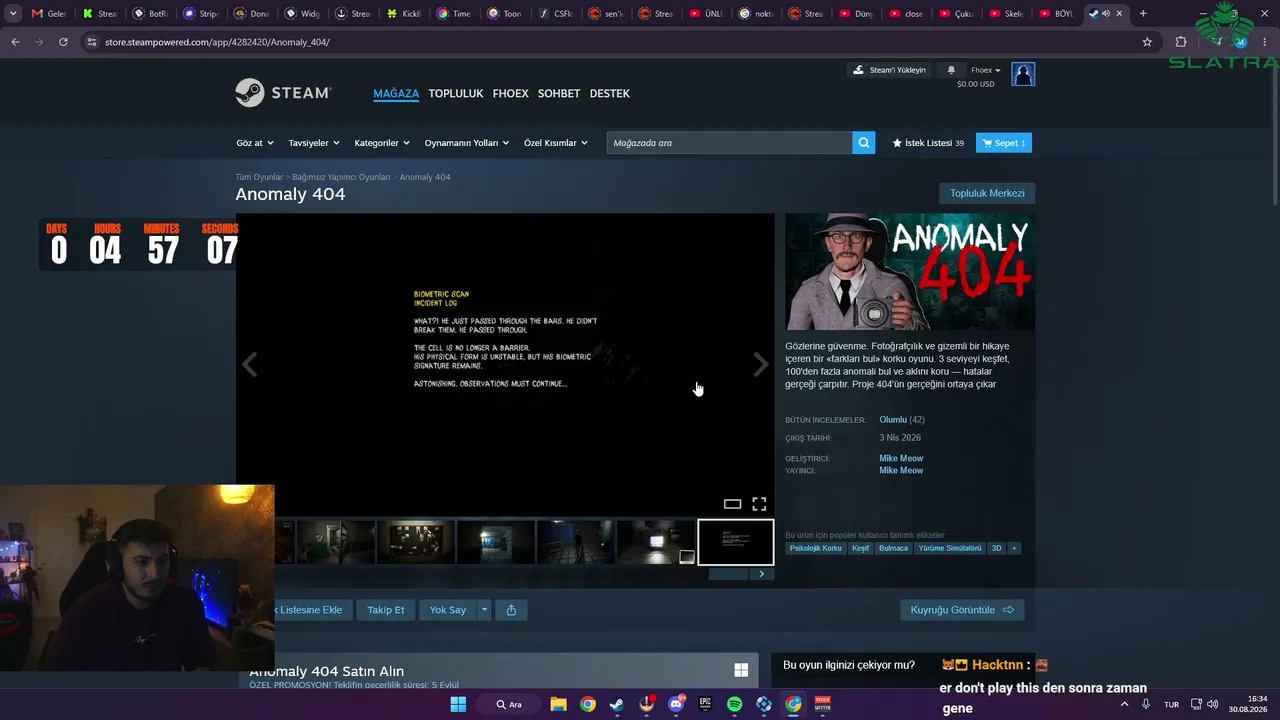Click the Takip Et follow button

click(x=386, y=610)
